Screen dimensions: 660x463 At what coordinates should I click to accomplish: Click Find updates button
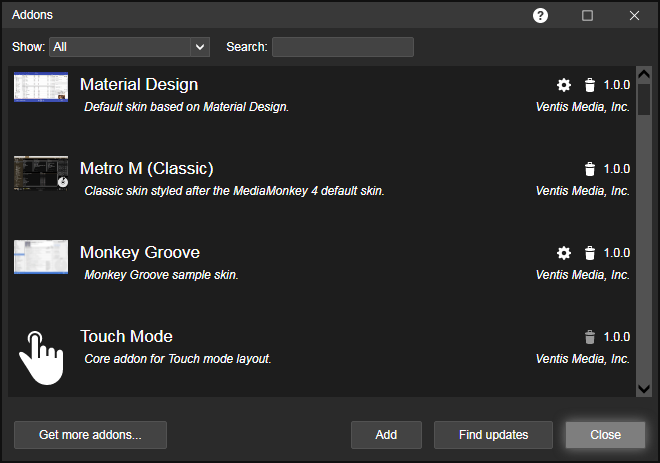point(493,435)
